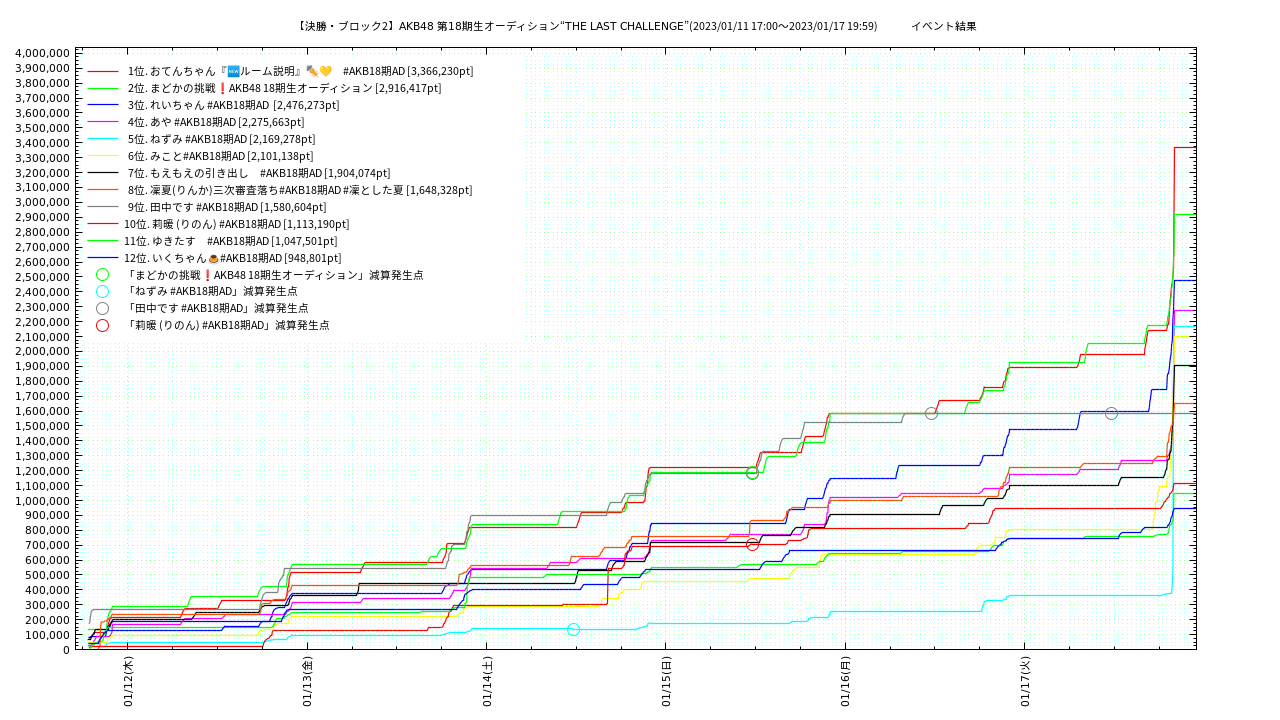Click the 01/14(土) date label on the x-axis

(488, 682)
